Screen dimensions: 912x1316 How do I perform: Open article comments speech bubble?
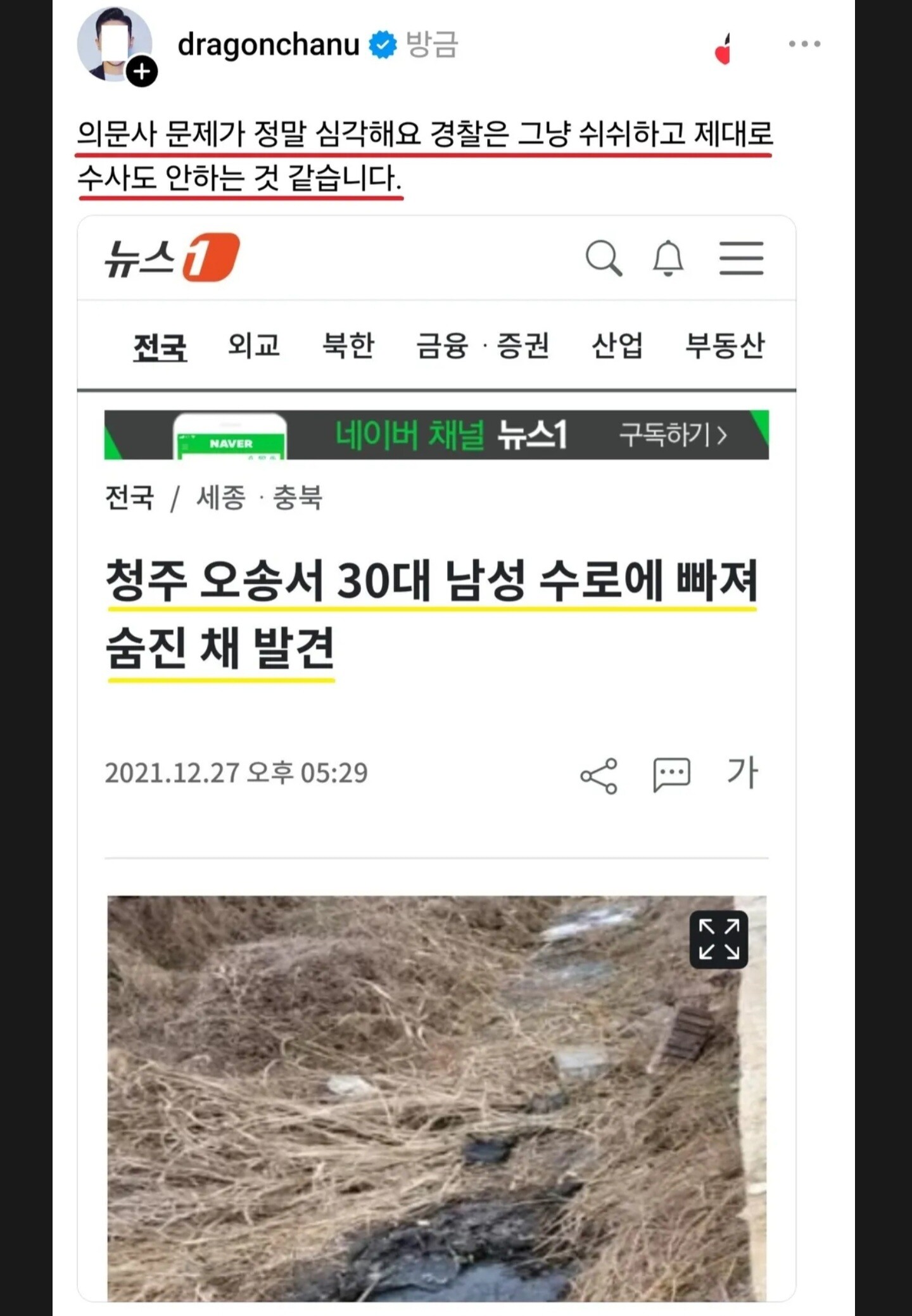[671, 774]
